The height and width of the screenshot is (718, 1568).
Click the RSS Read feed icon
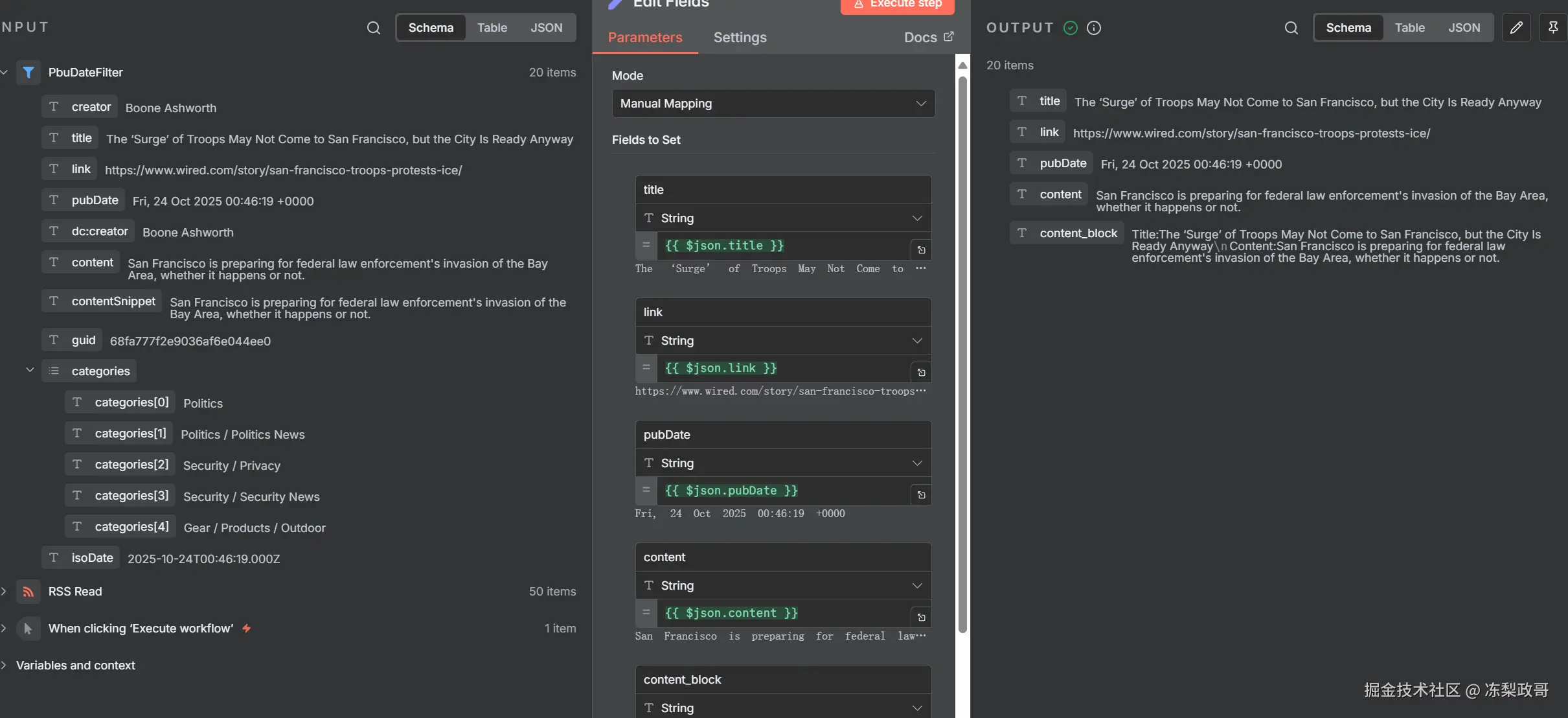[x=28, y=592]
